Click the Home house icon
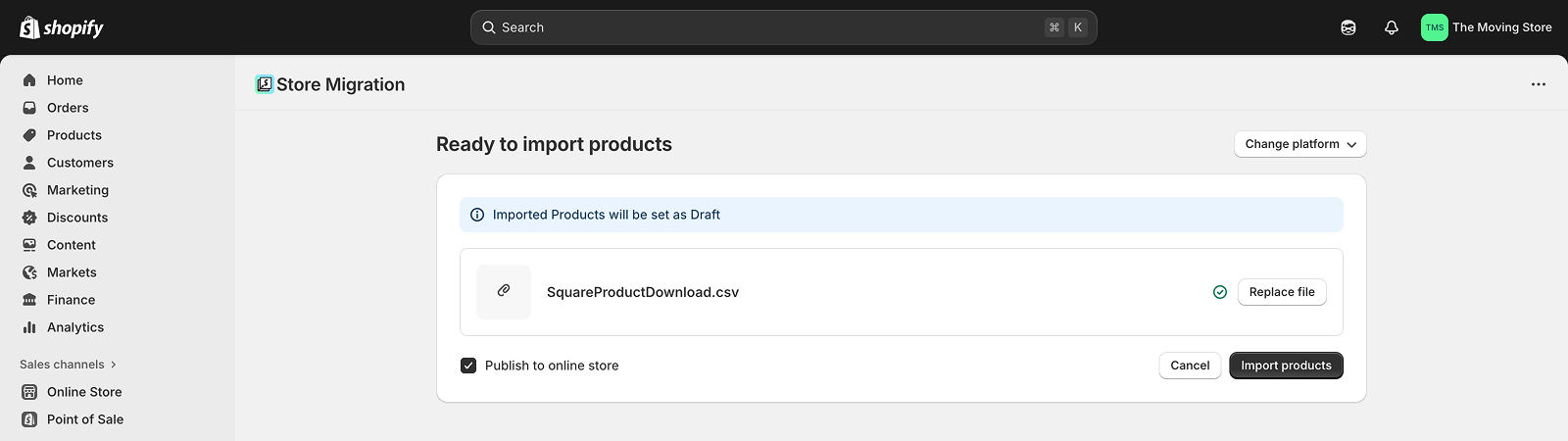1568x441 pixels. click(x=29, y=80)
